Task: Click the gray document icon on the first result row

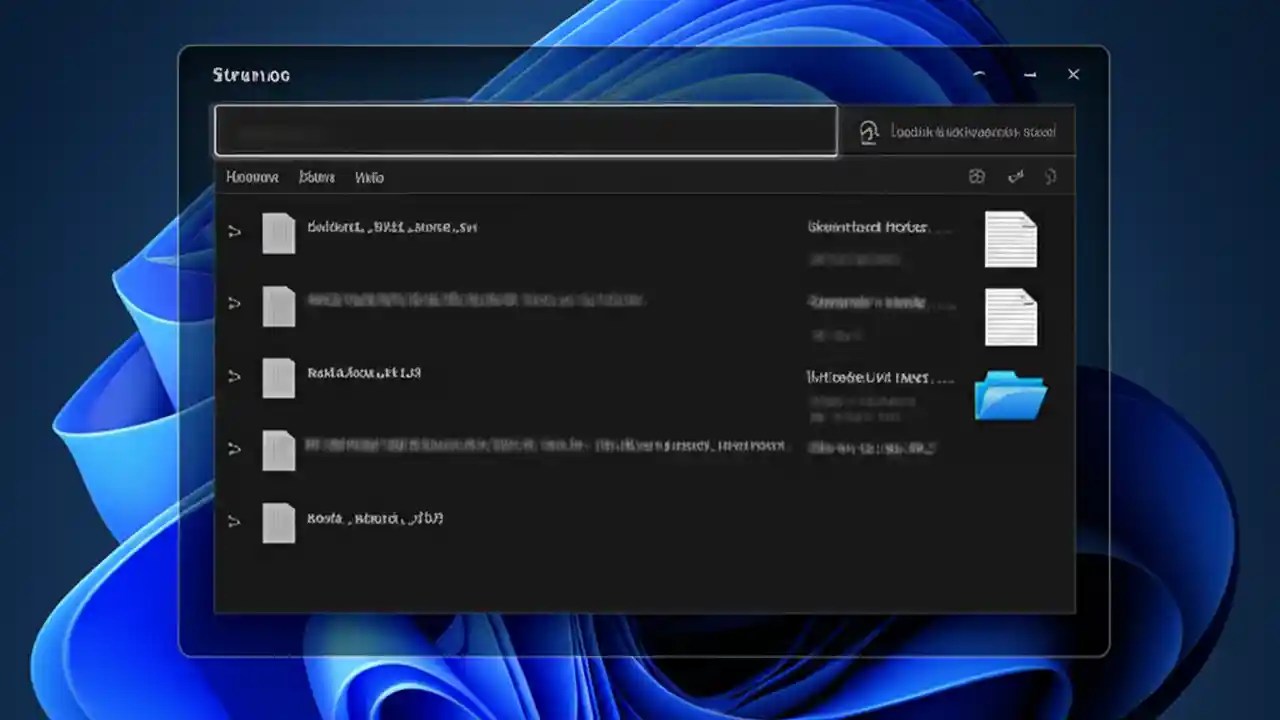Action: [x=279, y=233]
